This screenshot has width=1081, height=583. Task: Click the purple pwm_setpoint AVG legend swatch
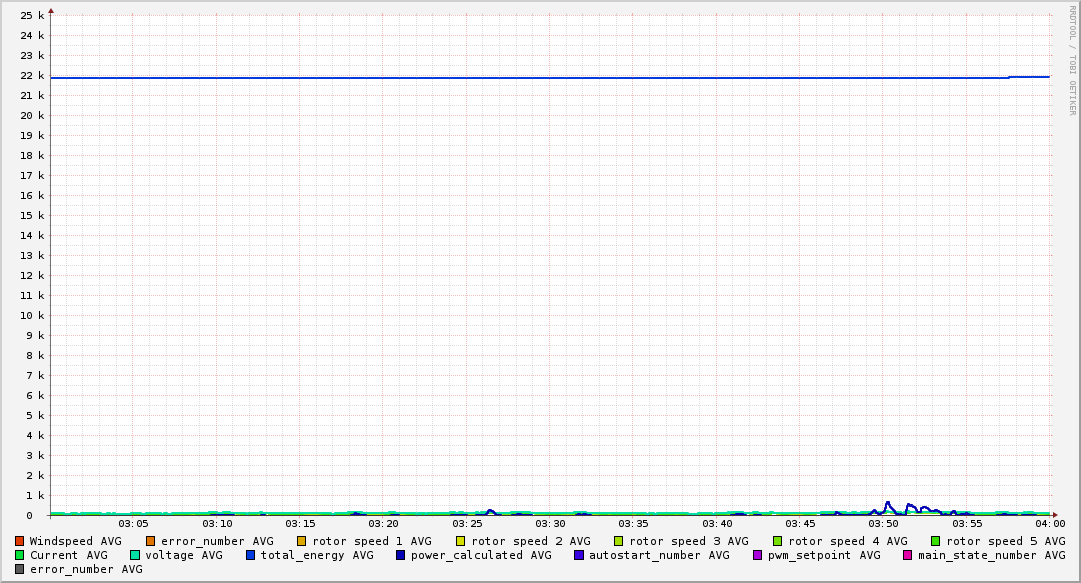758,555
